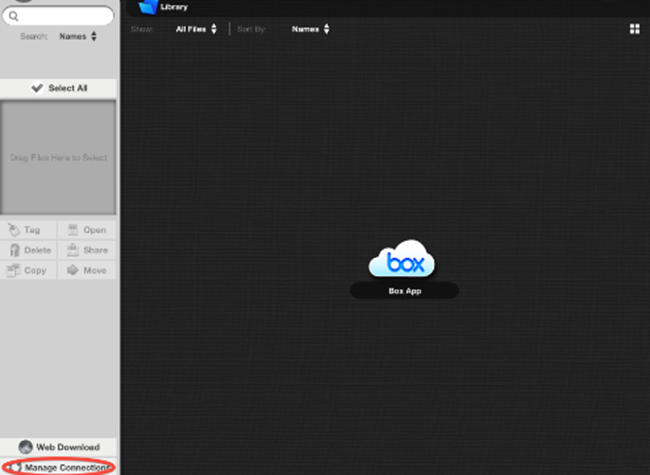Click the trash icon next to Delete
650x475 pixels.
click(x=15, y=250)
